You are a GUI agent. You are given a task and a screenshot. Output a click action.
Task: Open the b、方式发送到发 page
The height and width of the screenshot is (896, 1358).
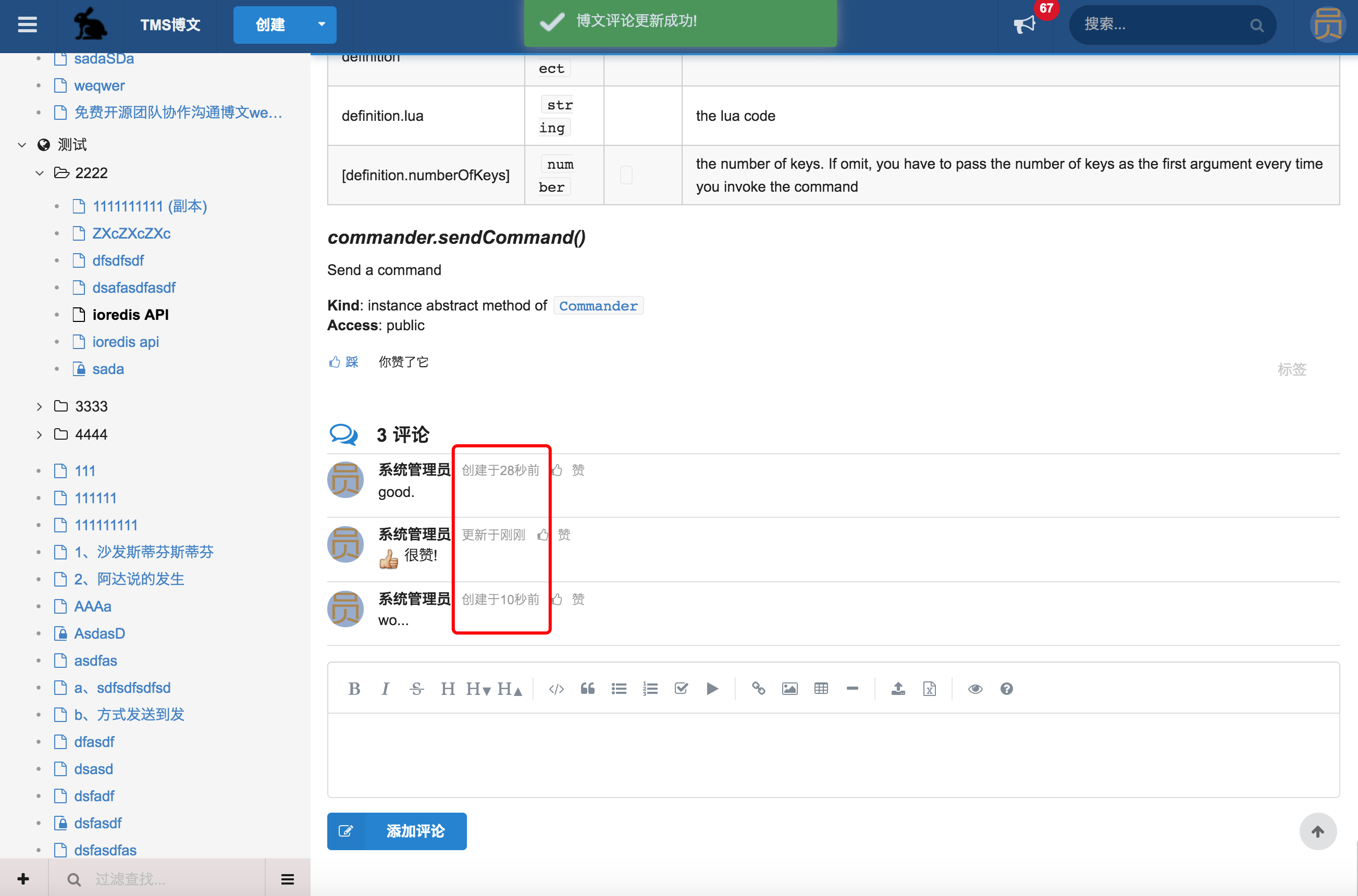coord(129,714)
